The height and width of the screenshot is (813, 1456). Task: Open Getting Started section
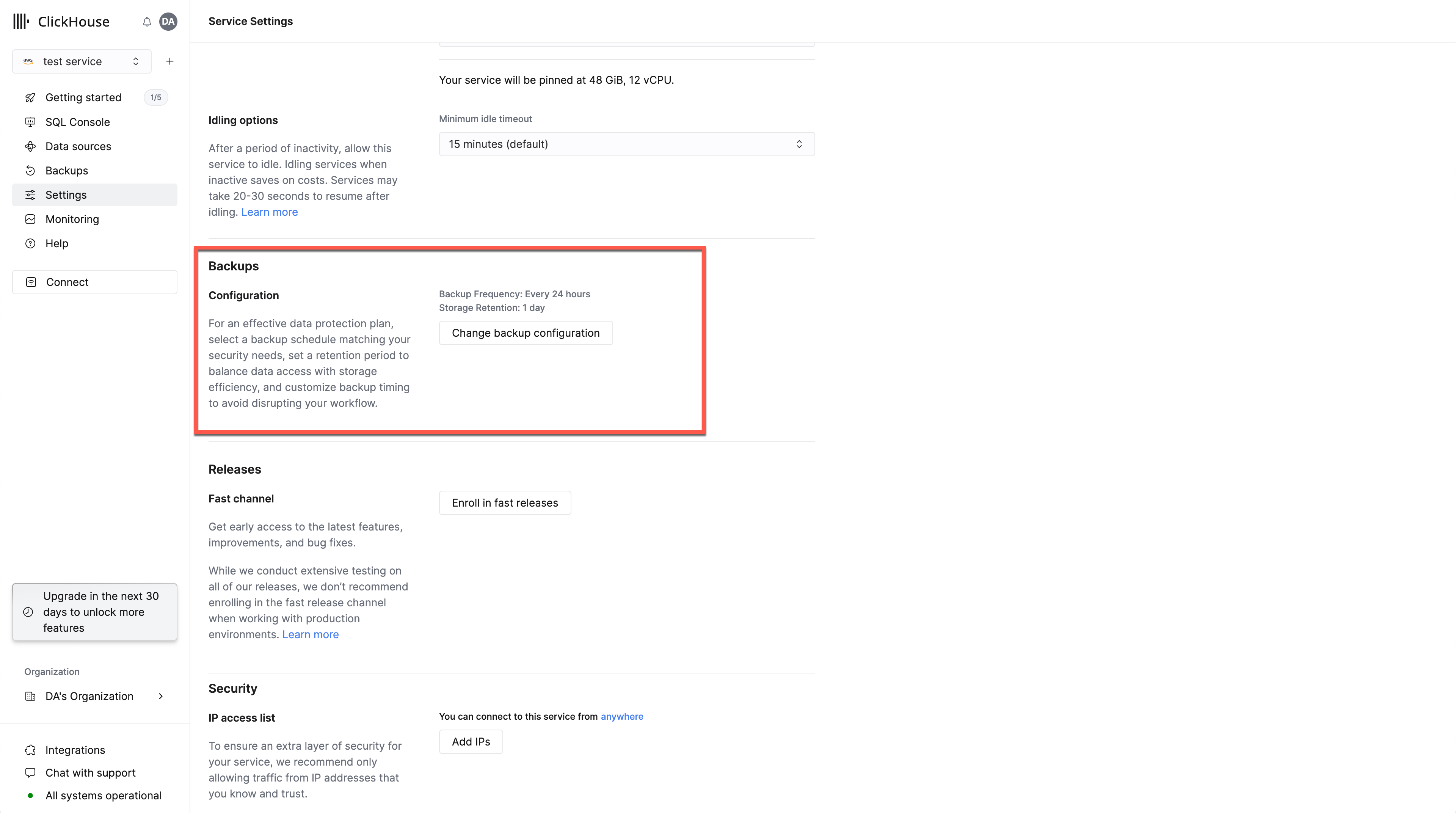pyautogui.click(x=83, y=97)
